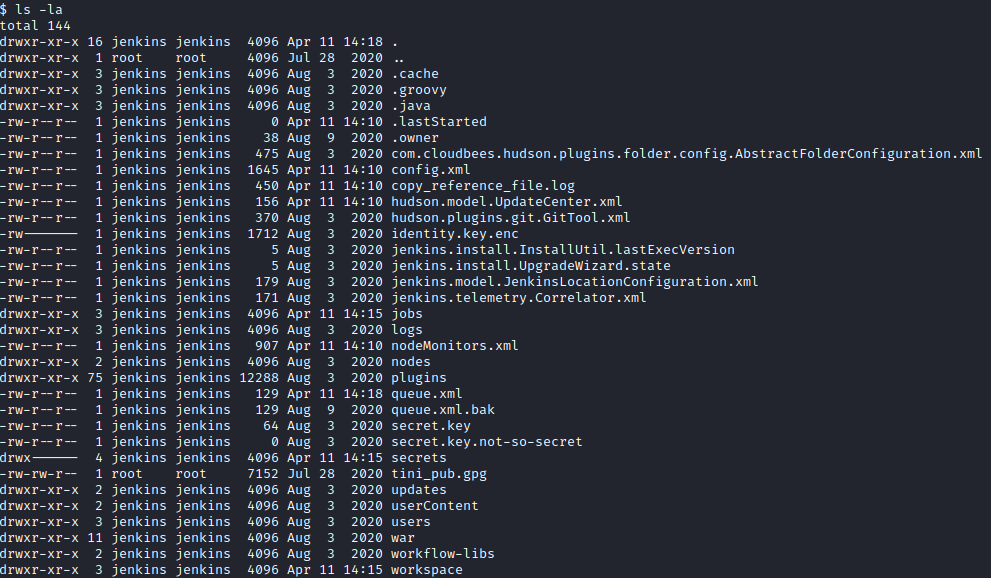Click the config.xml filename
This screenshot has width=991, height=578.
pyautogui.click(x=430, y=169)
